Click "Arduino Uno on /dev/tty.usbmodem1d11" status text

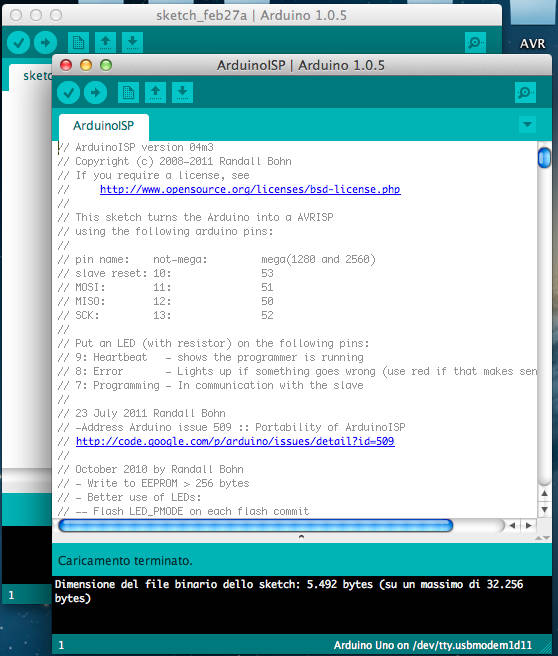(x=433, y=645)
